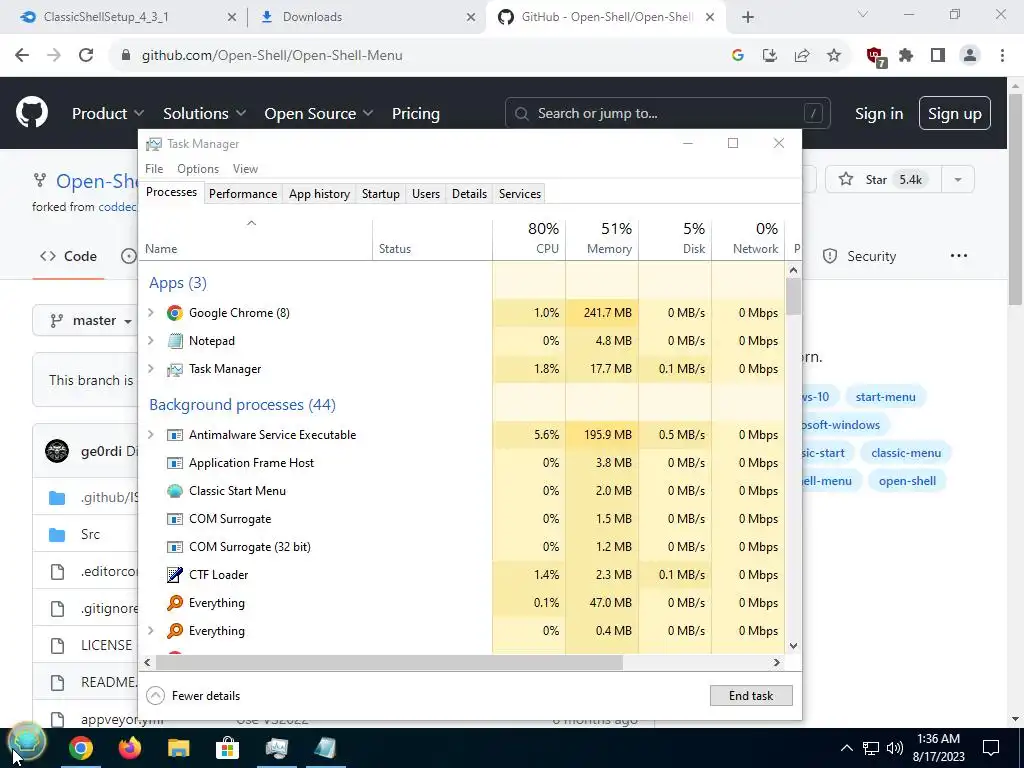Click the browser back arrow
The height and width of the screenshot is (768, 1024).
[22, 56]
